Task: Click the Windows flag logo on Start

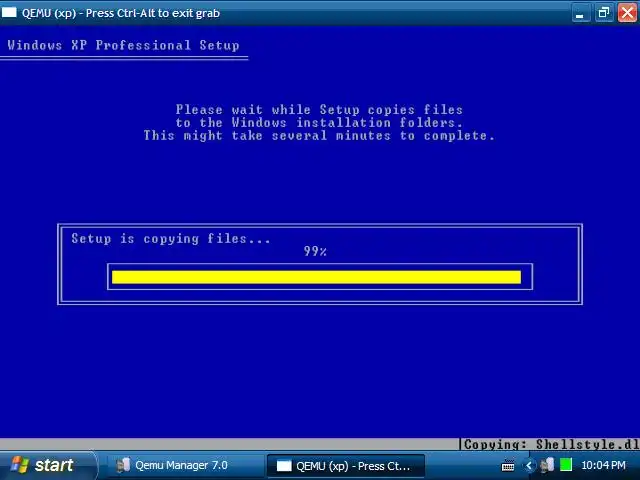Action: click(x=20, y=465)
